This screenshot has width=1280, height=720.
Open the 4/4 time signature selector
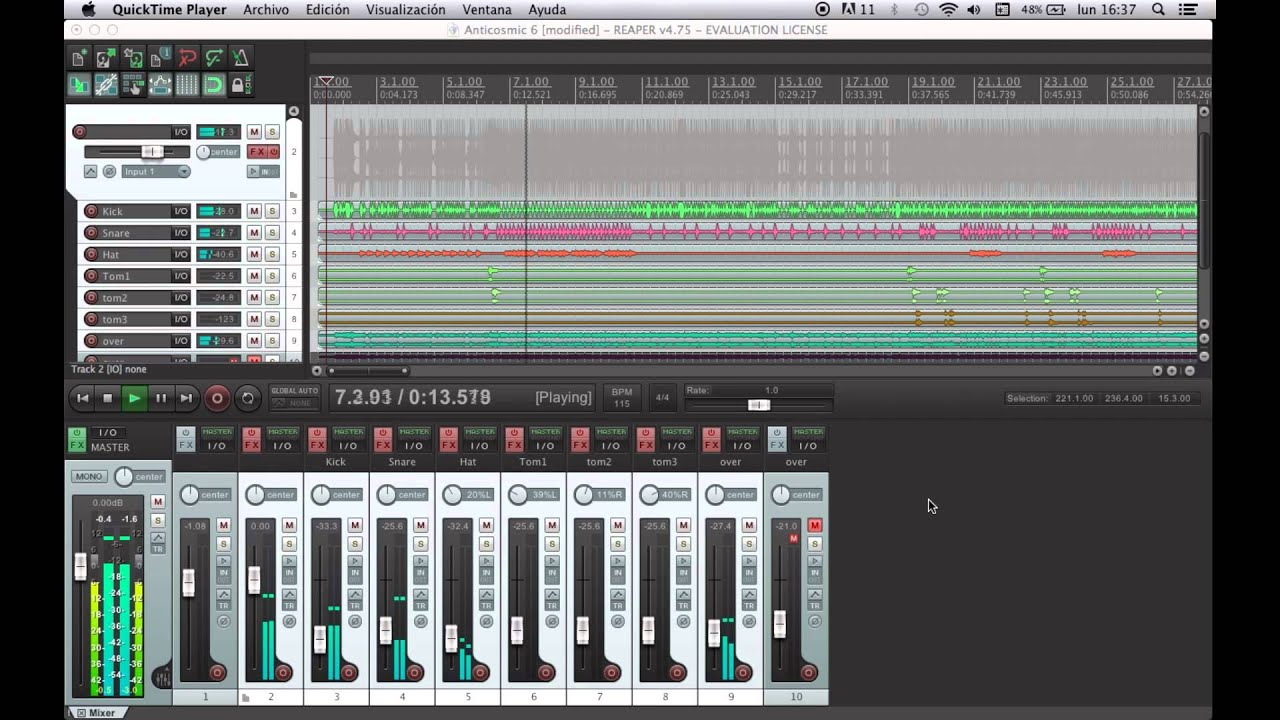[662, 397]
